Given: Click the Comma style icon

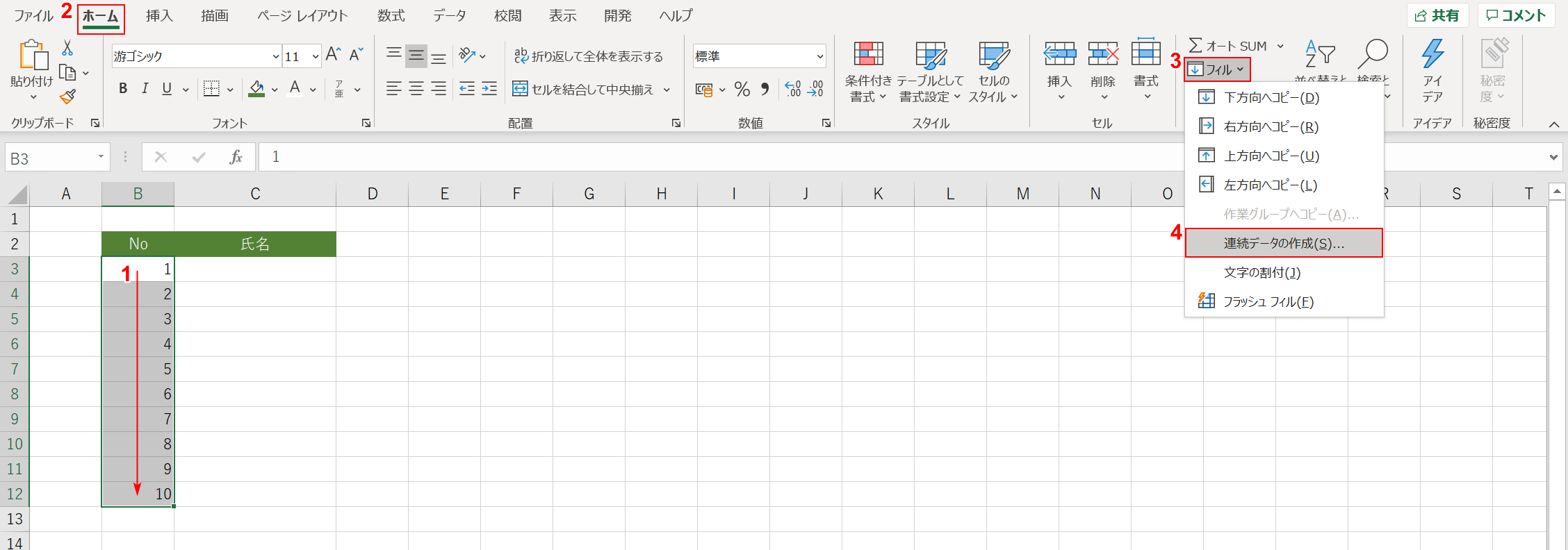Looking at the screenshot, I should click(x=765, y=89).
